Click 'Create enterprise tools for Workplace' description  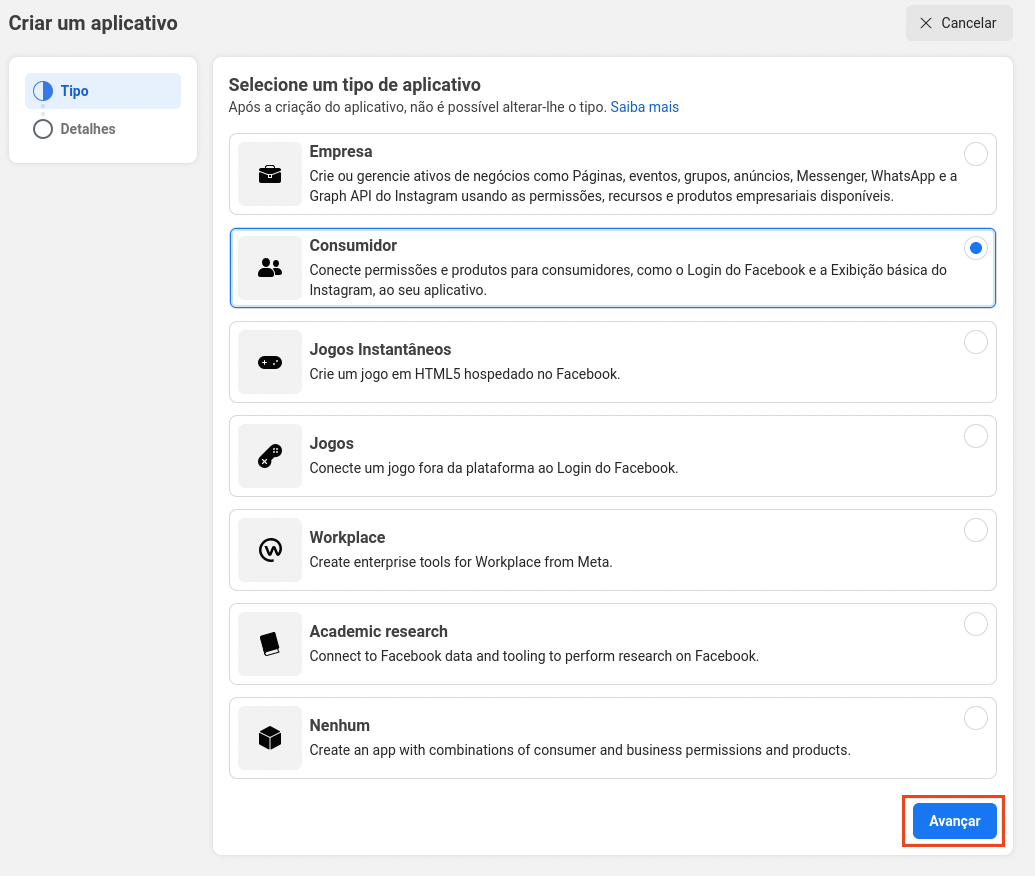tap(461, 562)
